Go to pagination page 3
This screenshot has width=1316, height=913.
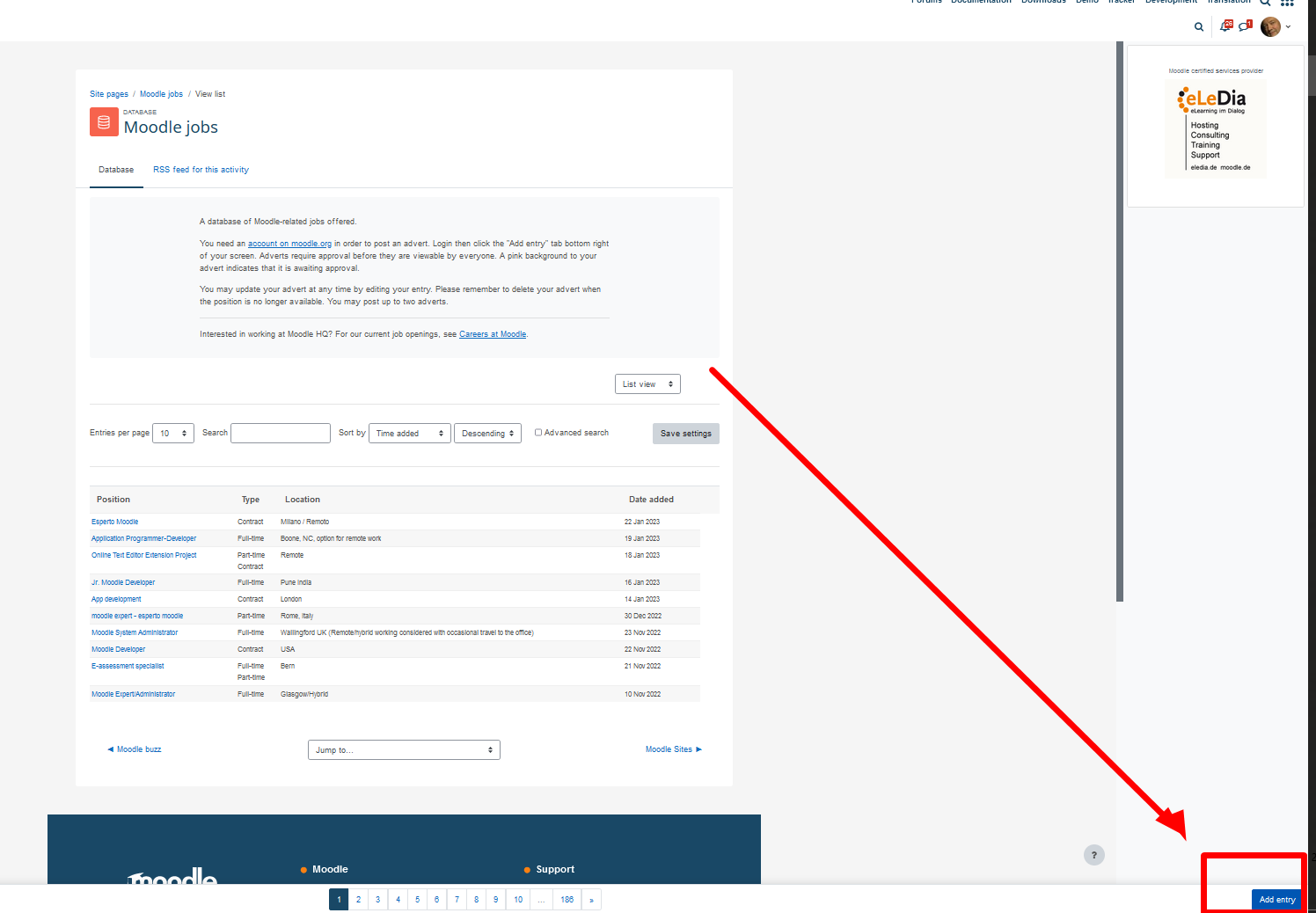tap(378, 900)
